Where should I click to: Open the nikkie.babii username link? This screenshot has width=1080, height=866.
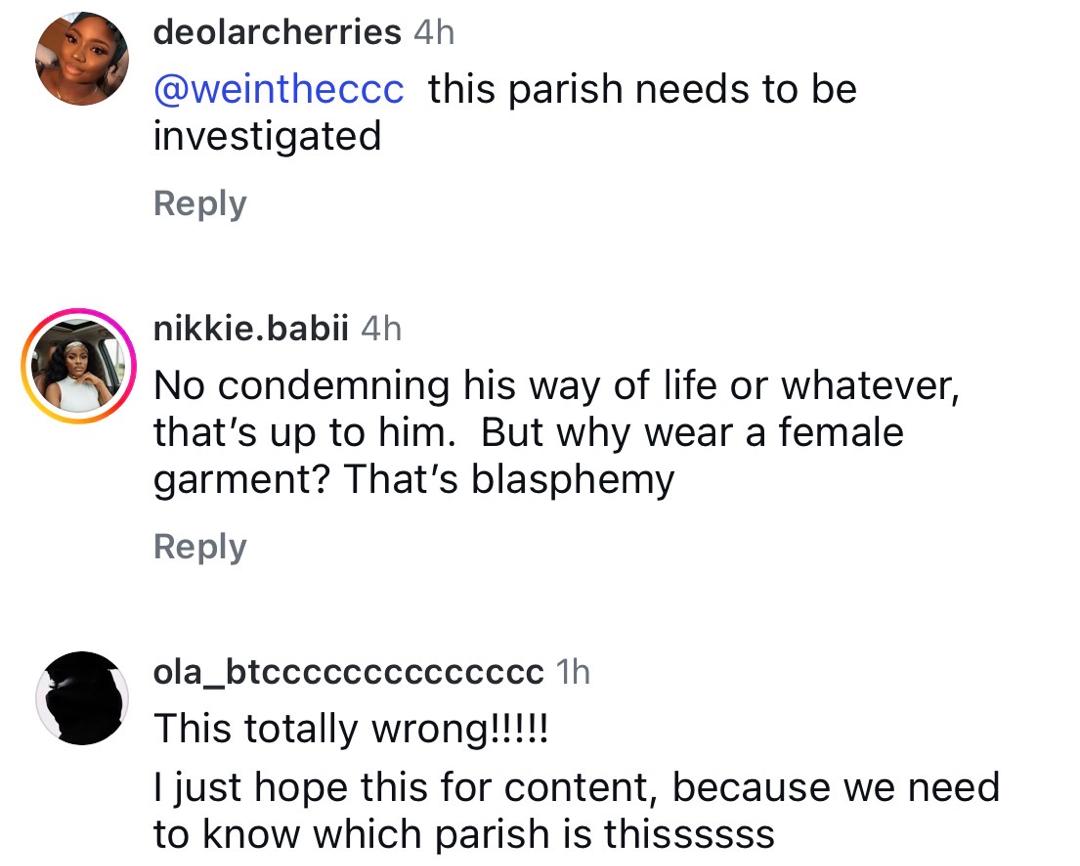[250, 329]
